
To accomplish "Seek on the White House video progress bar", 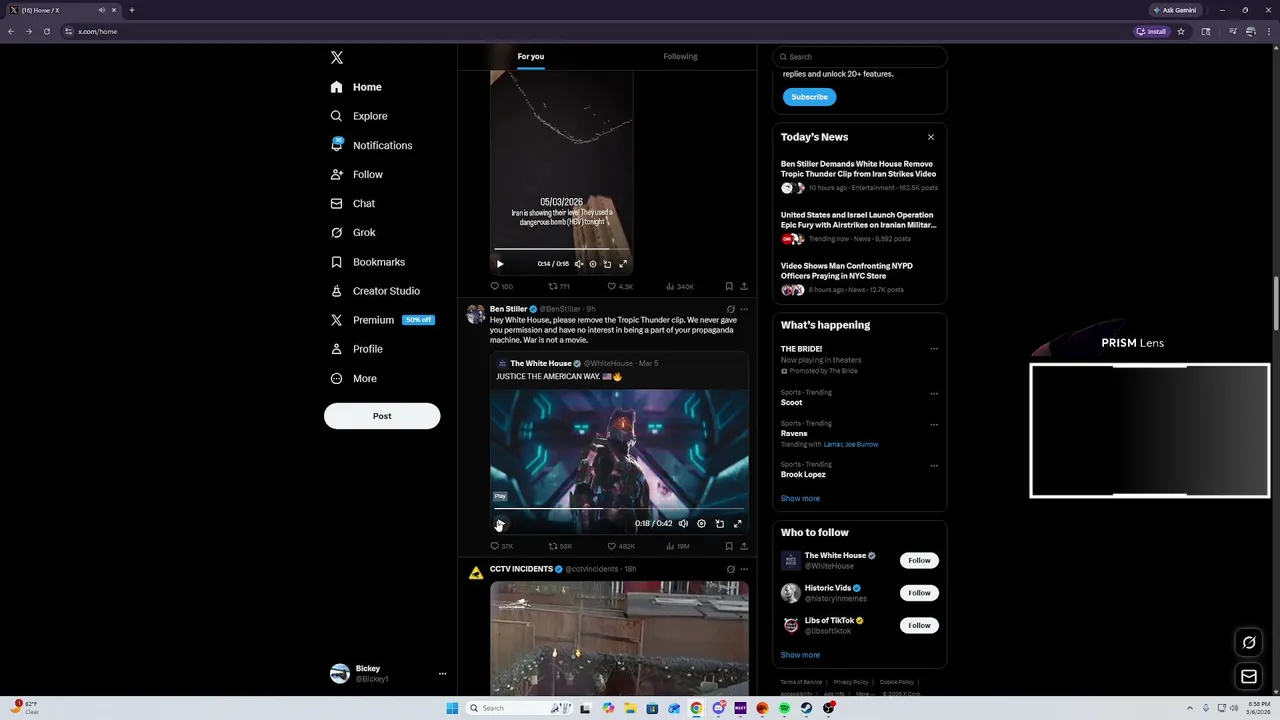I will click(619, 509).
